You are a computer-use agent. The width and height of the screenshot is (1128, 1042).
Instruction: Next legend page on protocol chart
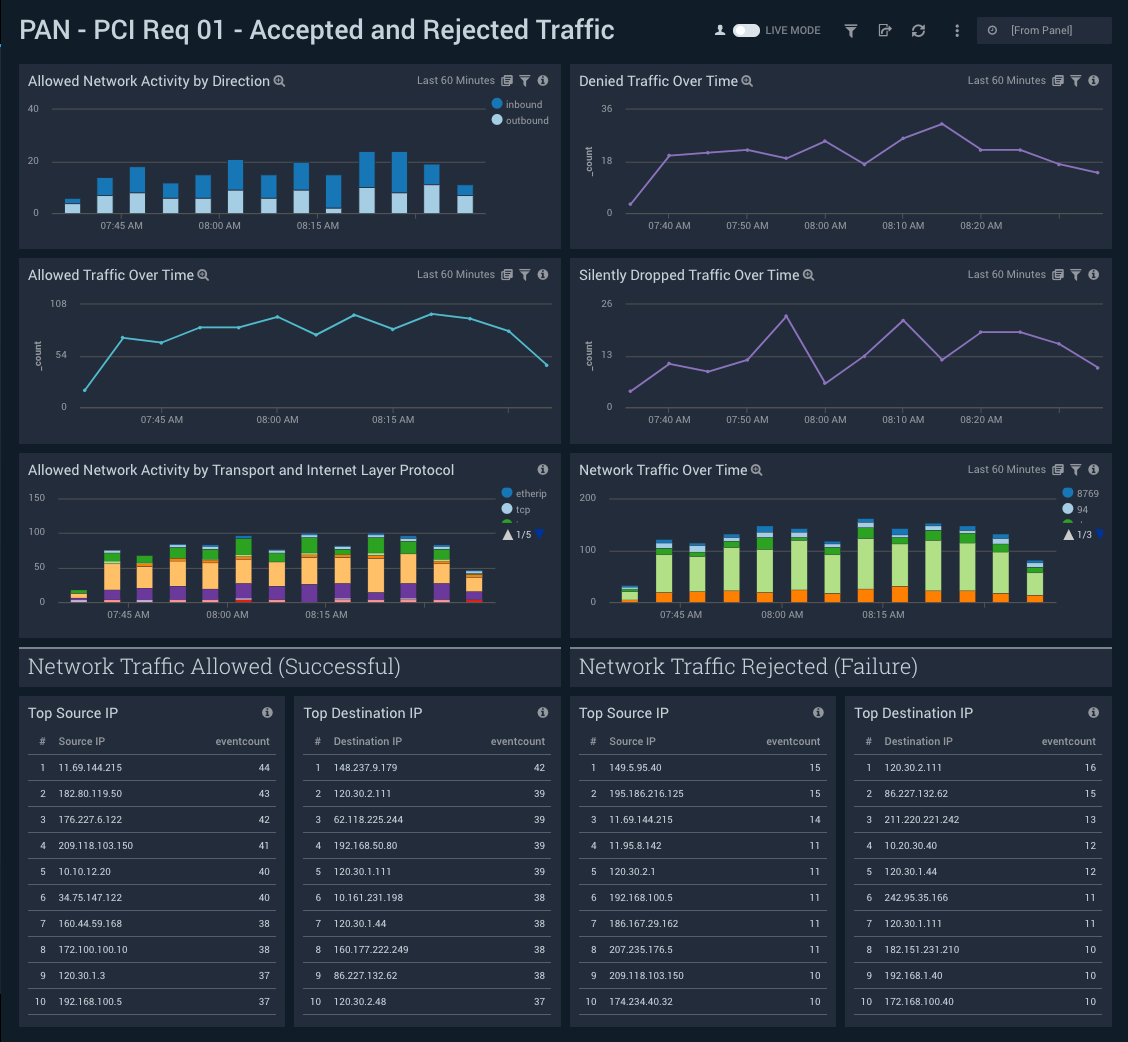[539, 535]
